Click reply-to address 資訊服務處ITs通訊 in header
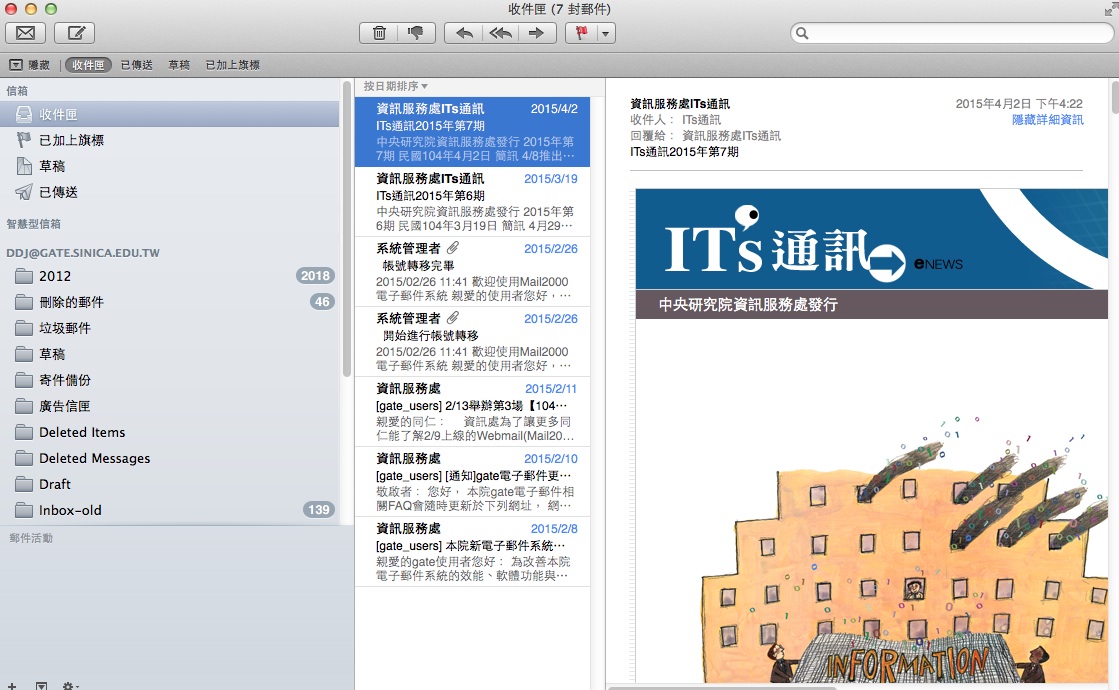Screen dimensions: 1119x690 731,136
